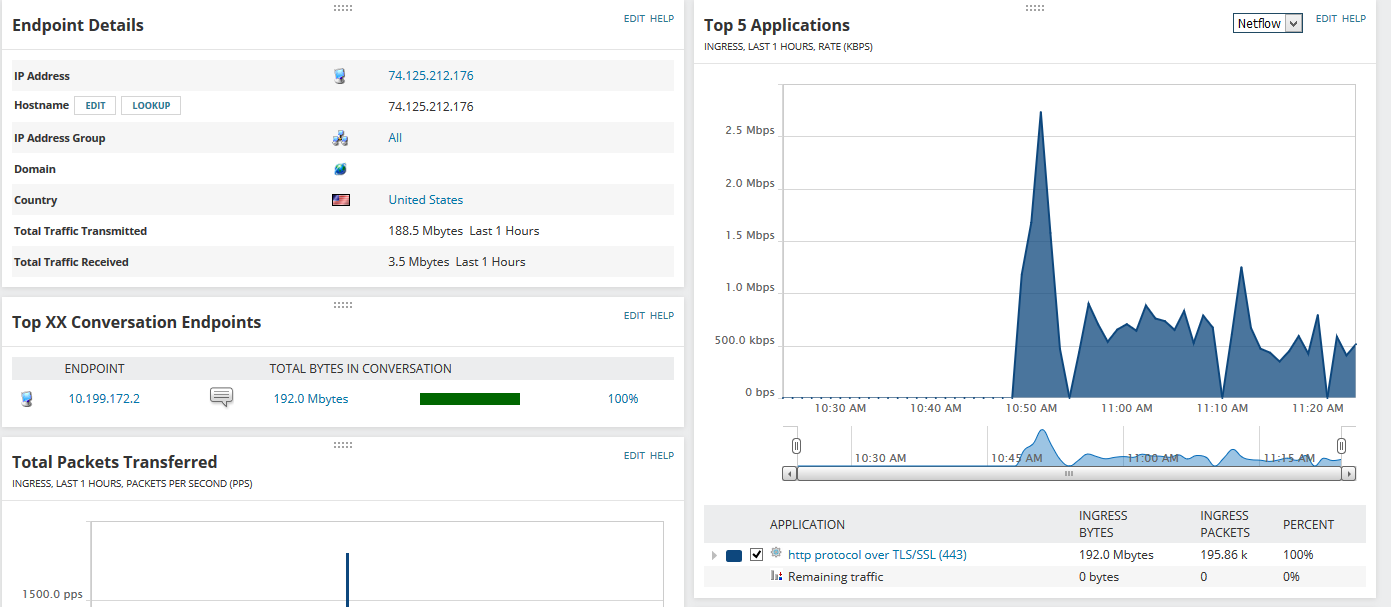Screen dimensions: 1391x607
Task: Click HELP on Top 5 Applications panel
Action: point(1354,18)
